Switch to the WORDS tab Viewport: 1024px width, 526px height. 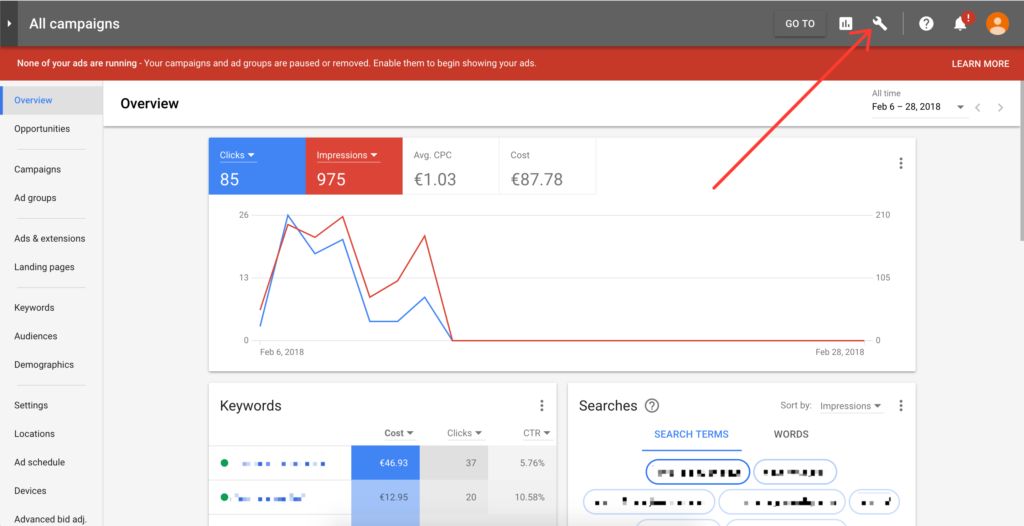tap(791, 435)
